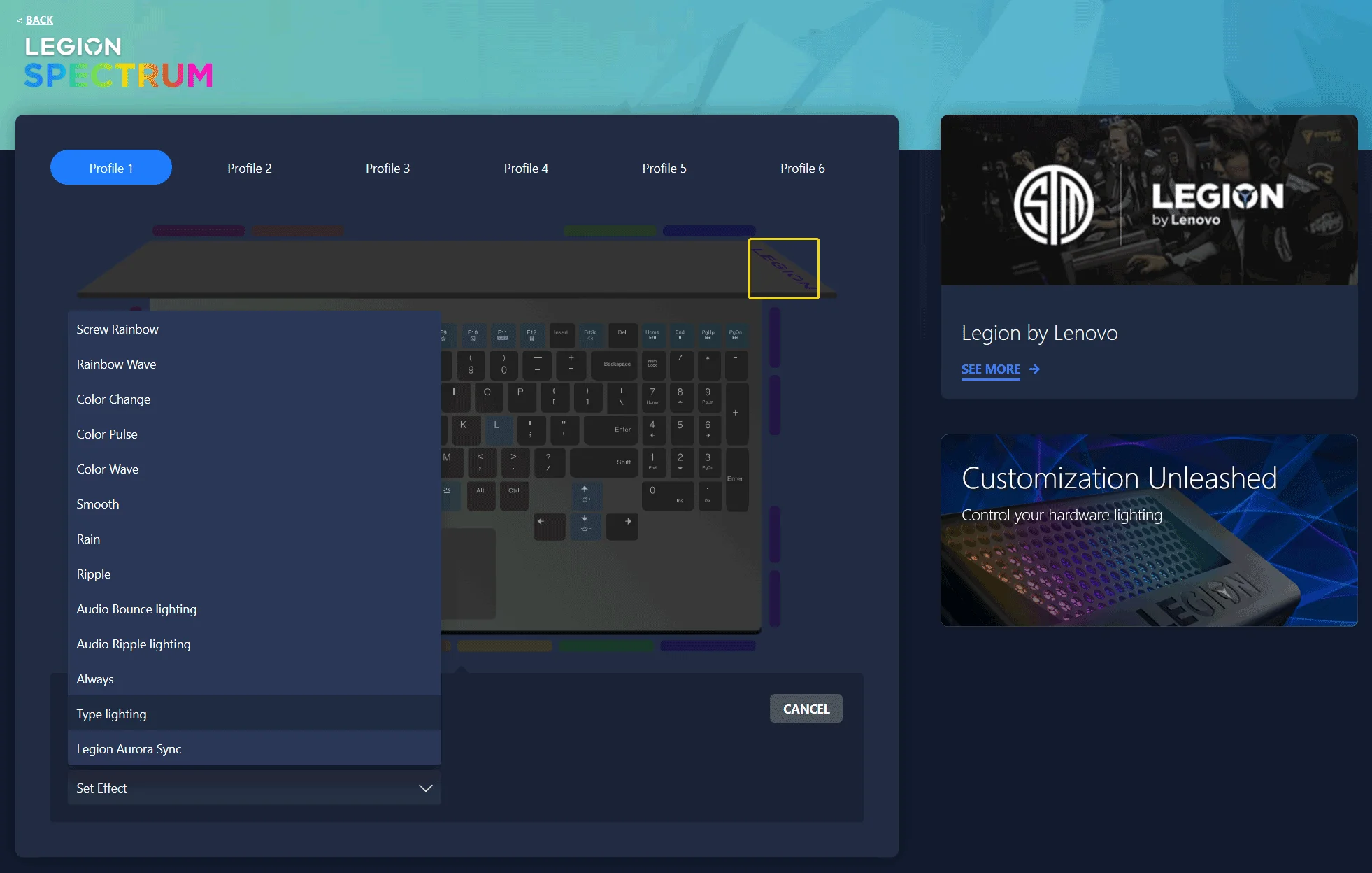Select the bottom green front light zone

(606, 646)
